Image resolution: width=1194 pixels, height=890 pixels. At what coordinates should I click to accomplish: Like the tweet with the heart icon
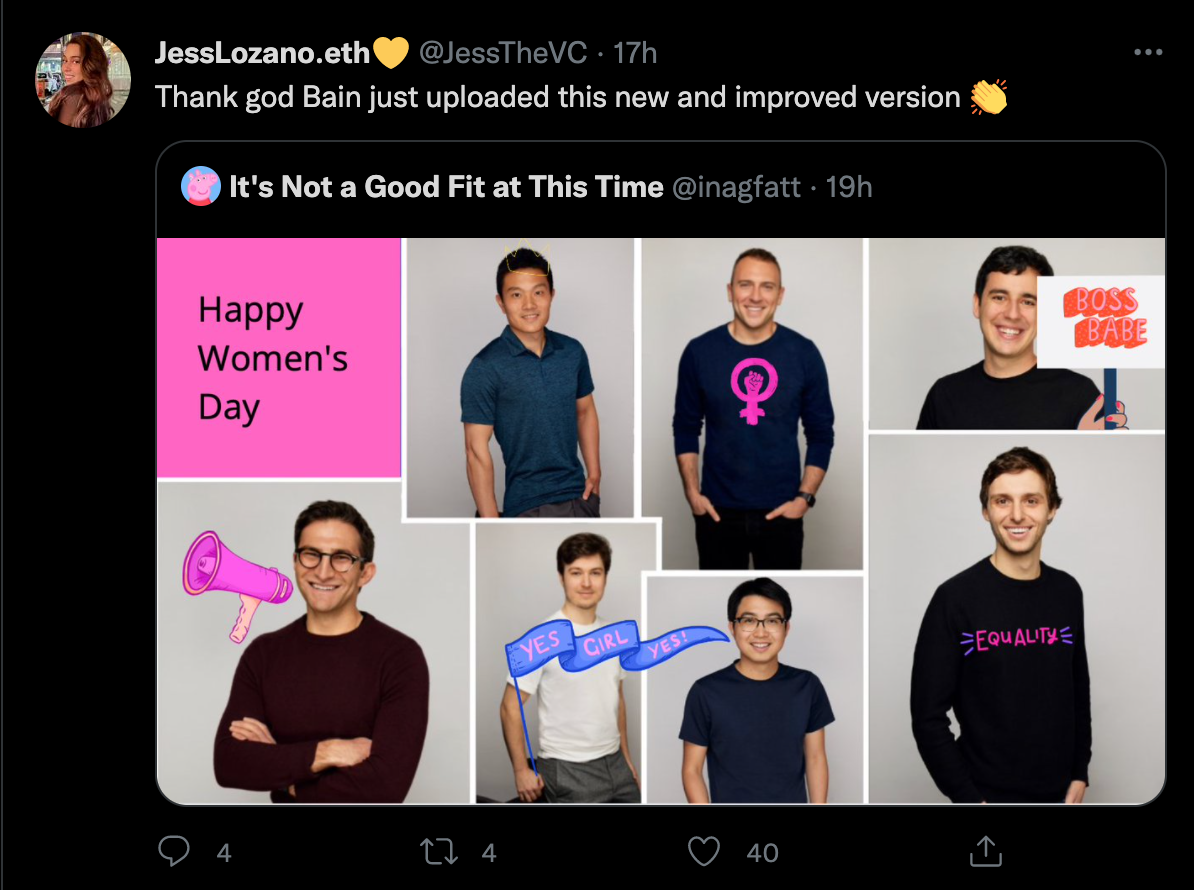[705, 851]
